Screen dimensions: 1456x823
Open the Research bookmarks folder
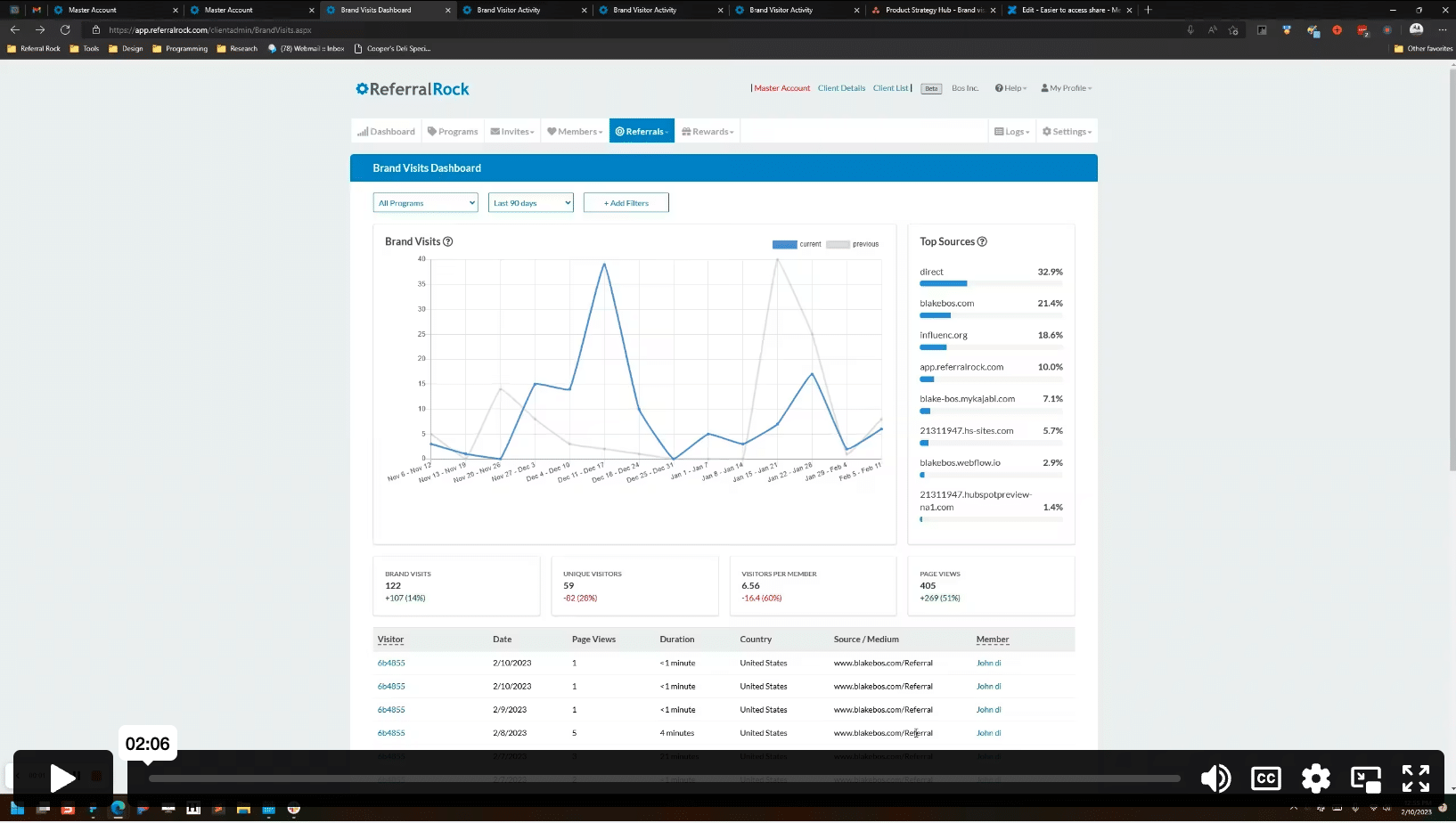coord(237,49)
